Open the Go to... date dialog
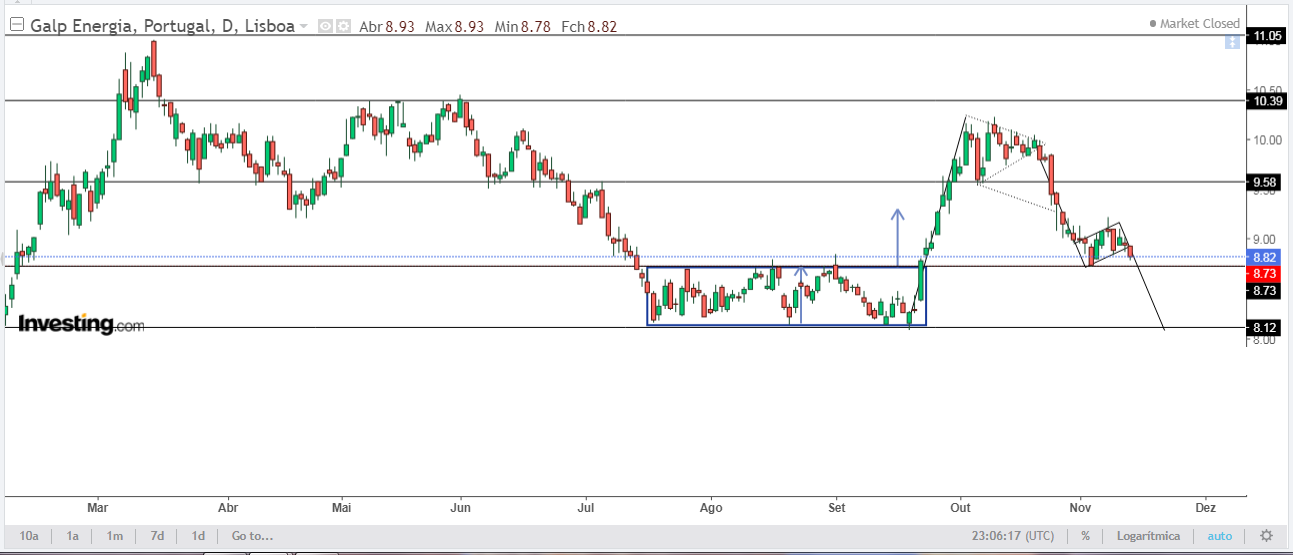The width and height of the screenshot is (1293, 555). click(x=252, y=536)
